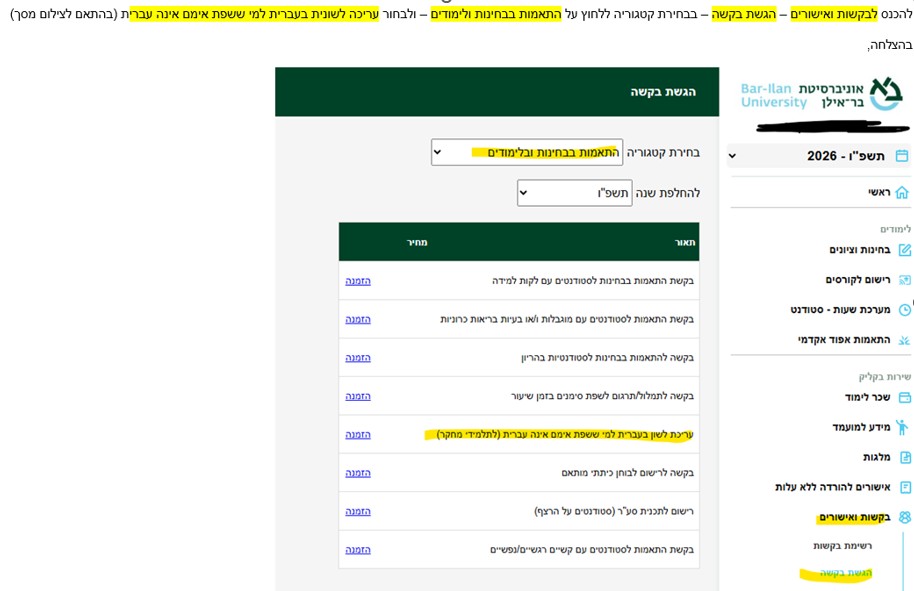Click the calendar icon beside תשפ"ו - 2026

(x=902, y=156)
